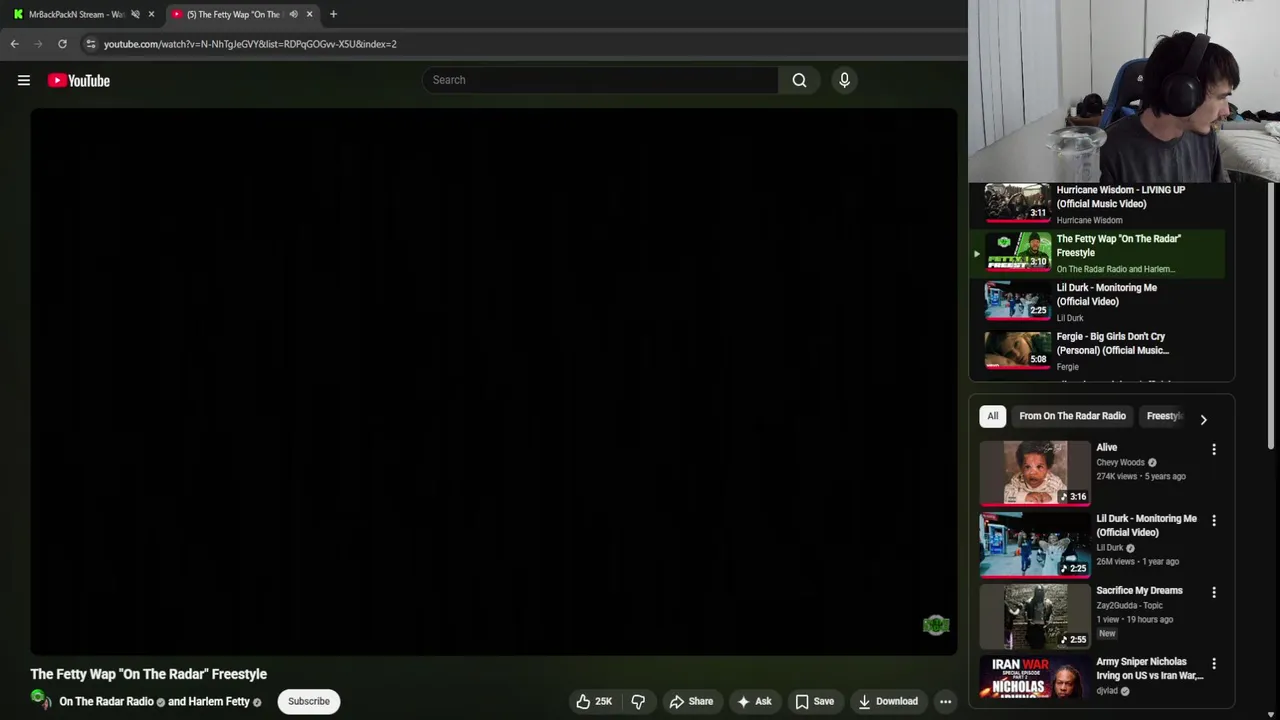Open Chevy Woods channel name
Image resolution: width=1280 pixels, height=720 pixels.
pyautogui.click(x=1120, y=463)
